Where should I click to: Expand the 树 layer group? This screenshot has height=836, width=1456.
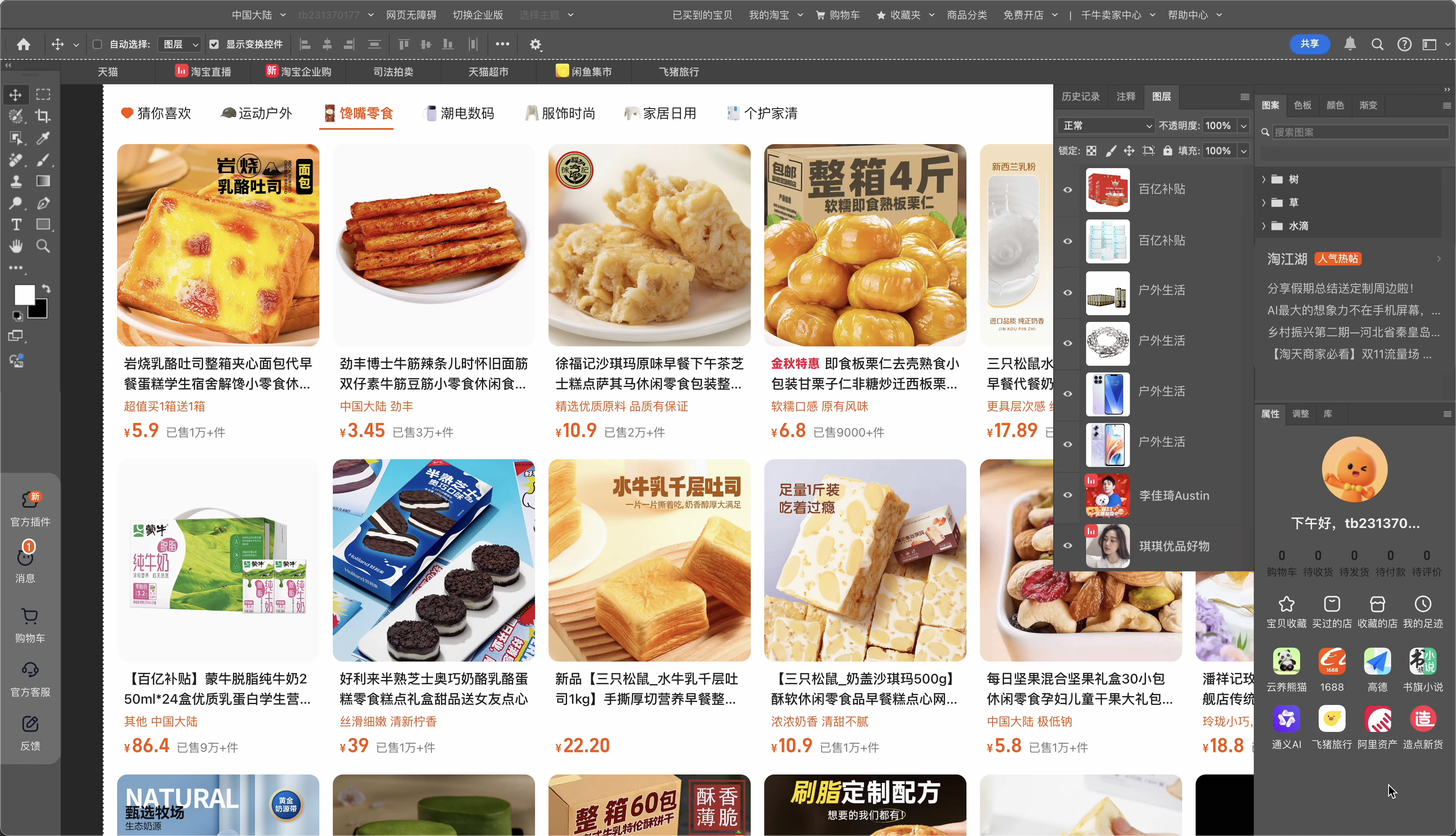pyautogui.click(x=1264, y=178)
